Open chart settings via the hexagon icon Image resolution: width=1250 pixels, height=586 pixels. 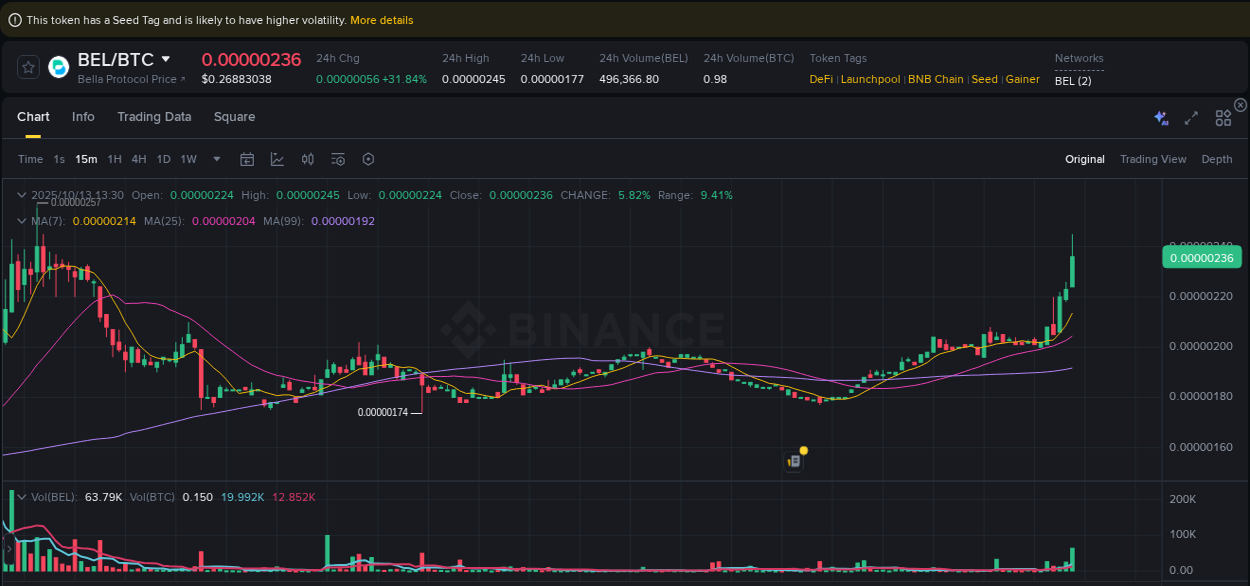click(367, 159)
